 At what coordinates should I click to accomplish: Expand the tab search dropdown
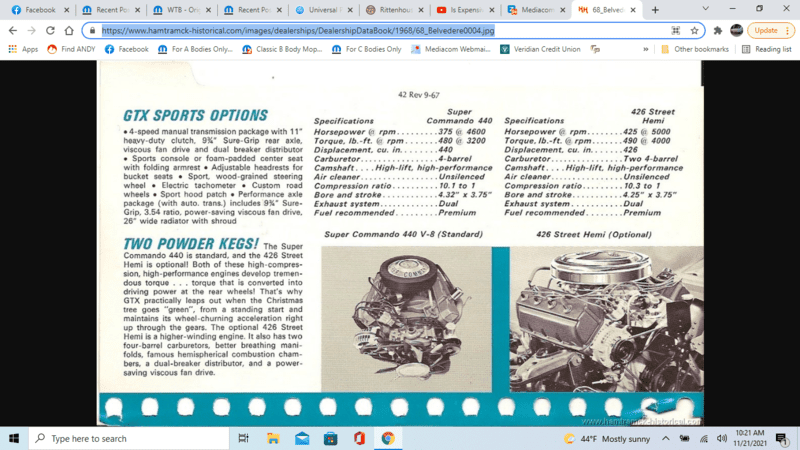click(706, 9)
